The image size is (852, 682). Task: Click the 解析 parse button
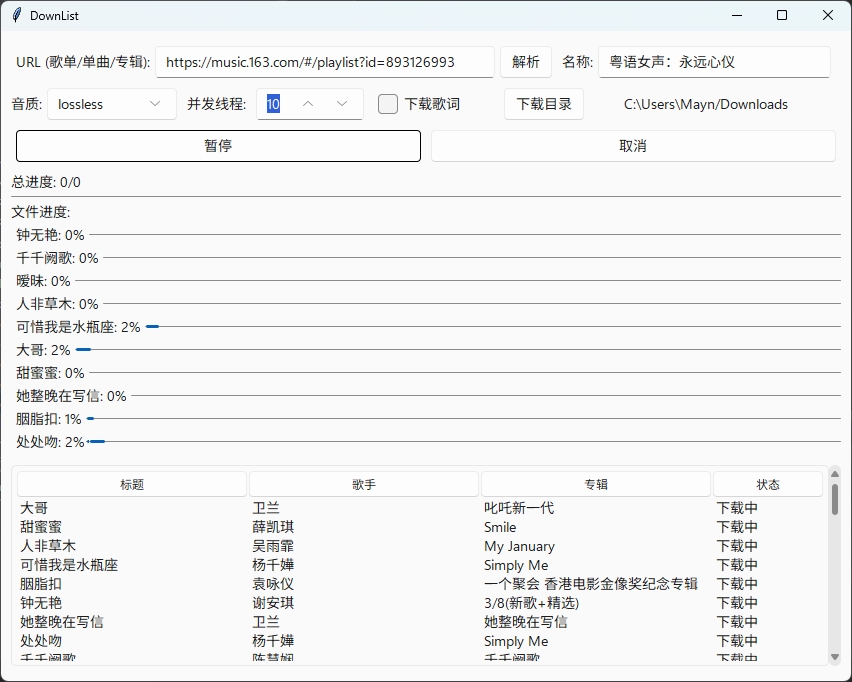pyautogui.click(x=525, y=61)
